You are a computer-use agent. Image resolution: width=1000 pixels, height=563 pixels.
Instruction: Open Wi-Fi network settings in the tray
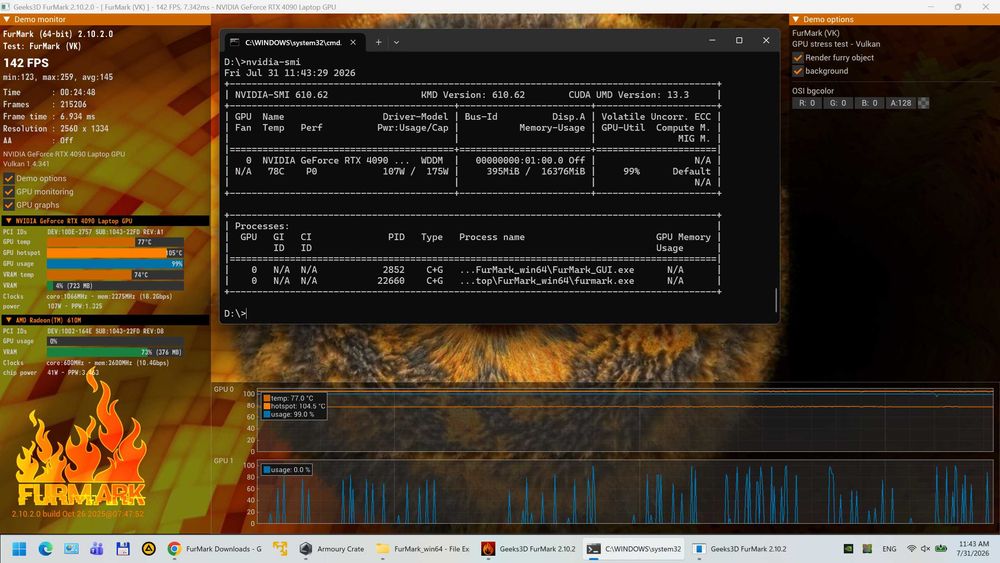pos(911,548)
